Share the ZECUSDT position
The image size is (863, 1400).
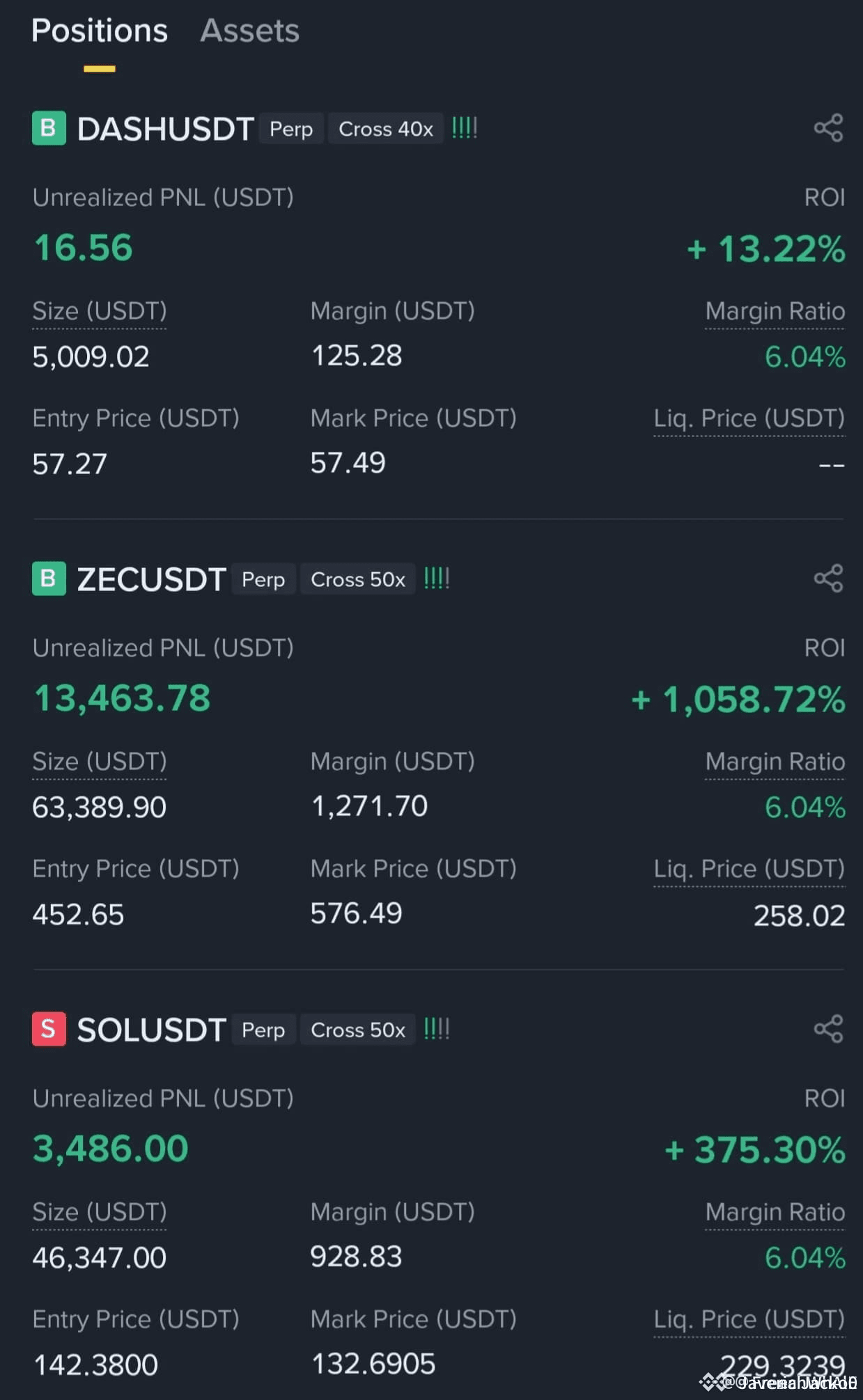(828, 579)
